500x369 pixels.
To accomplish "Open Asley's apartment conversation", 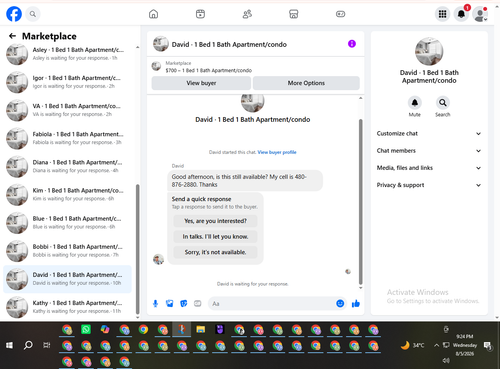I will click(x=67, y=54).
